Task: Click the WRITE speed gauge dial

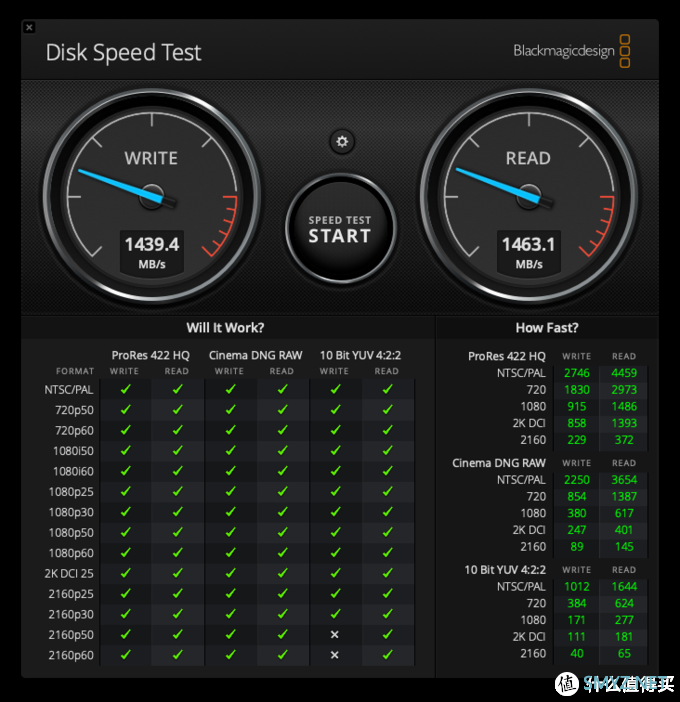Action: point(152,197)
